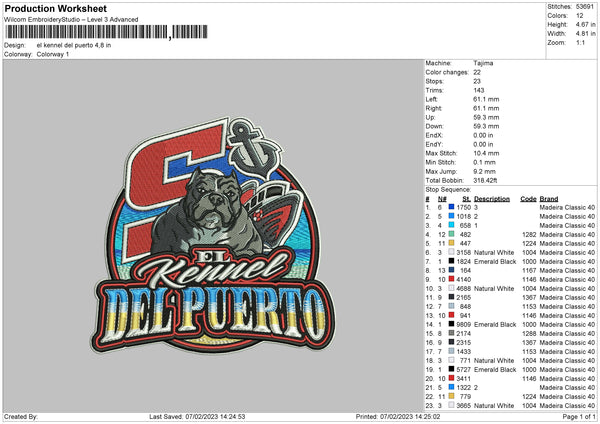The height and width of the screenshot is (424, 600).
Task: Pick the red swatch beside 941 stitches
Action: [x=452, y=315]
